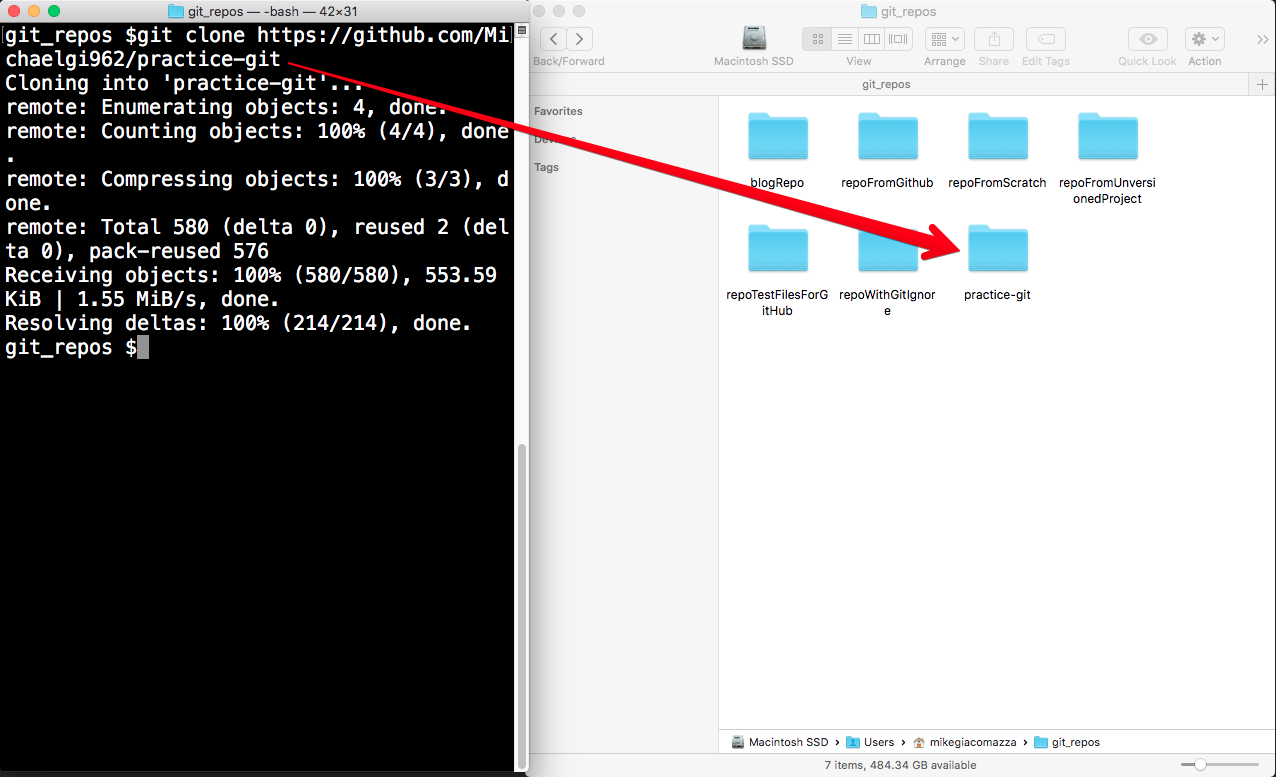Open the Arrange dropdown menu

point(944,39)
